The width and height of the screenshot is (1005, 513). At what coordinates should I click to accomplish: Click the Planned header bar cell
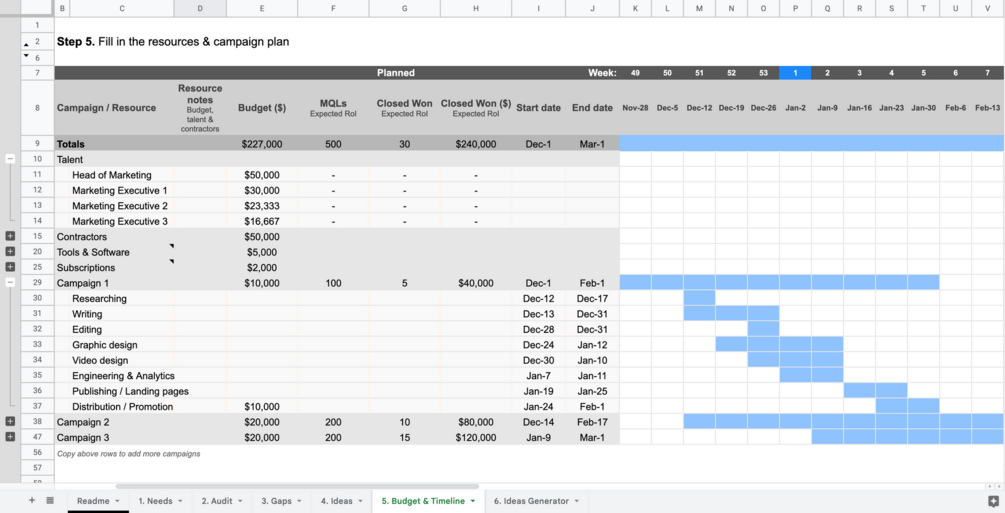pos(395,73)
